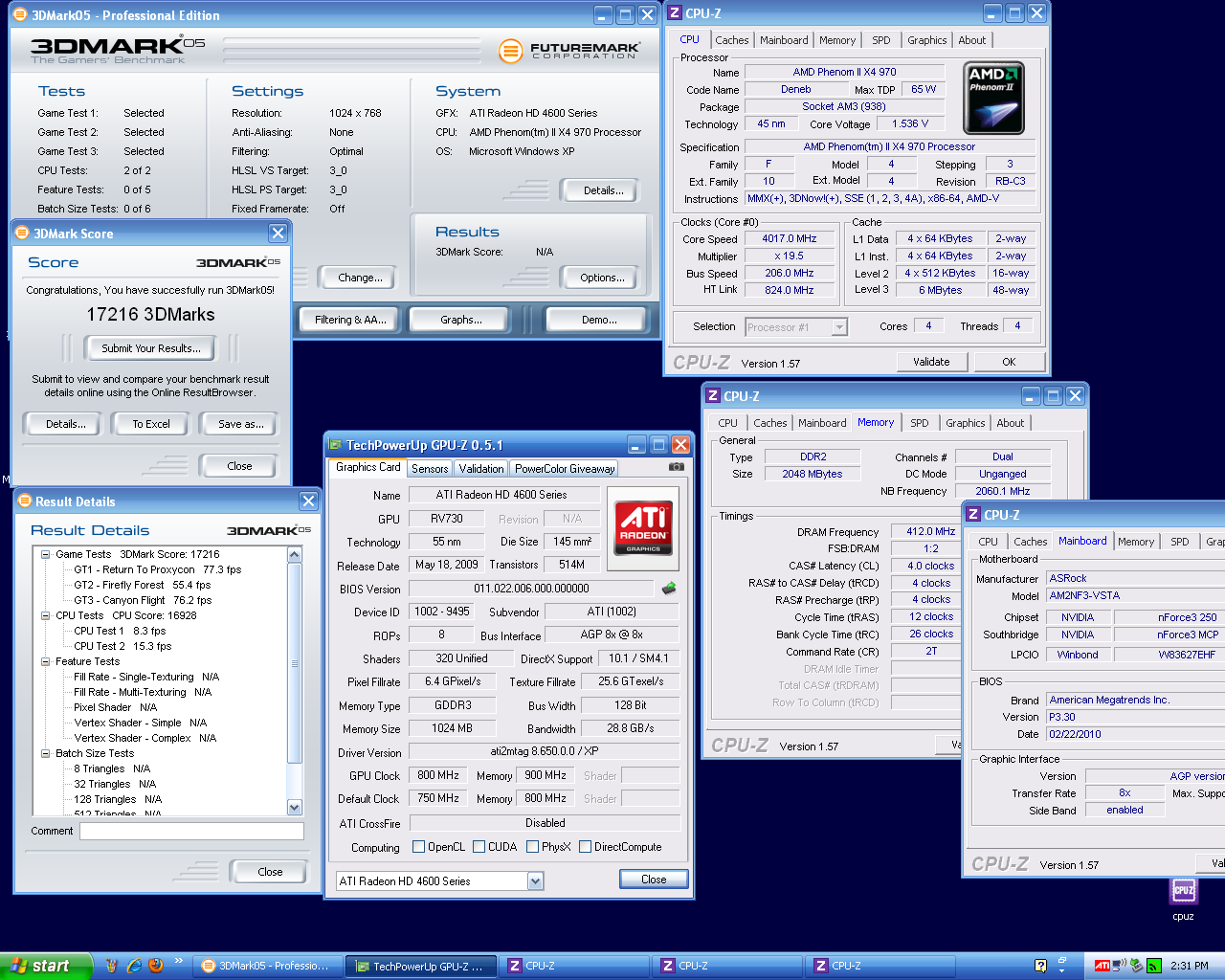Select GT1 - Return To Proxycon row
The height and width of the screenshot is (980, 1225).
[x=158, y=569]
